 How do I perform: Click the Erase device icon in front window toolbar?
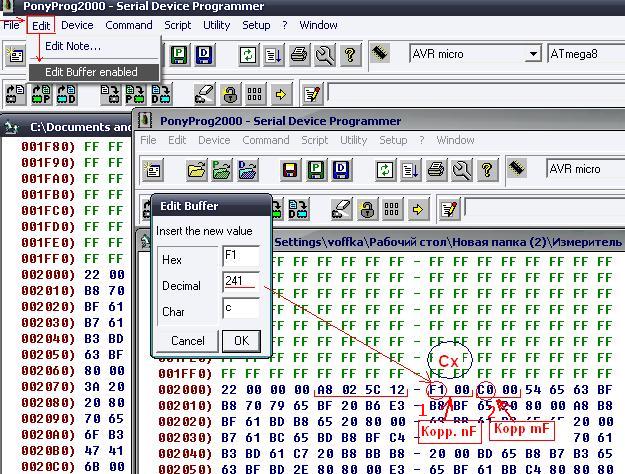point(341,210)
